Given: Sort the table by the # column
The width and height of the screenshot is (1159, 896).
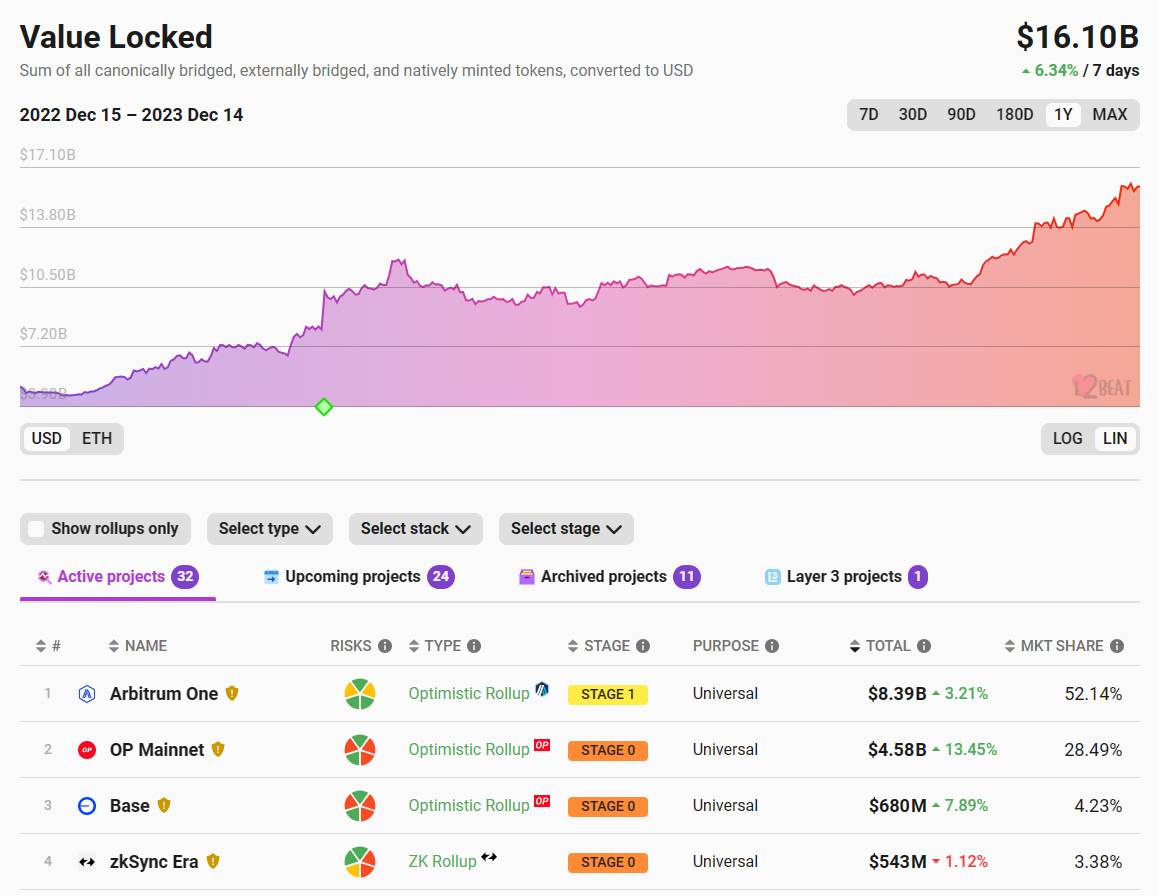Looking at the screenshot, I should (48, 646).
